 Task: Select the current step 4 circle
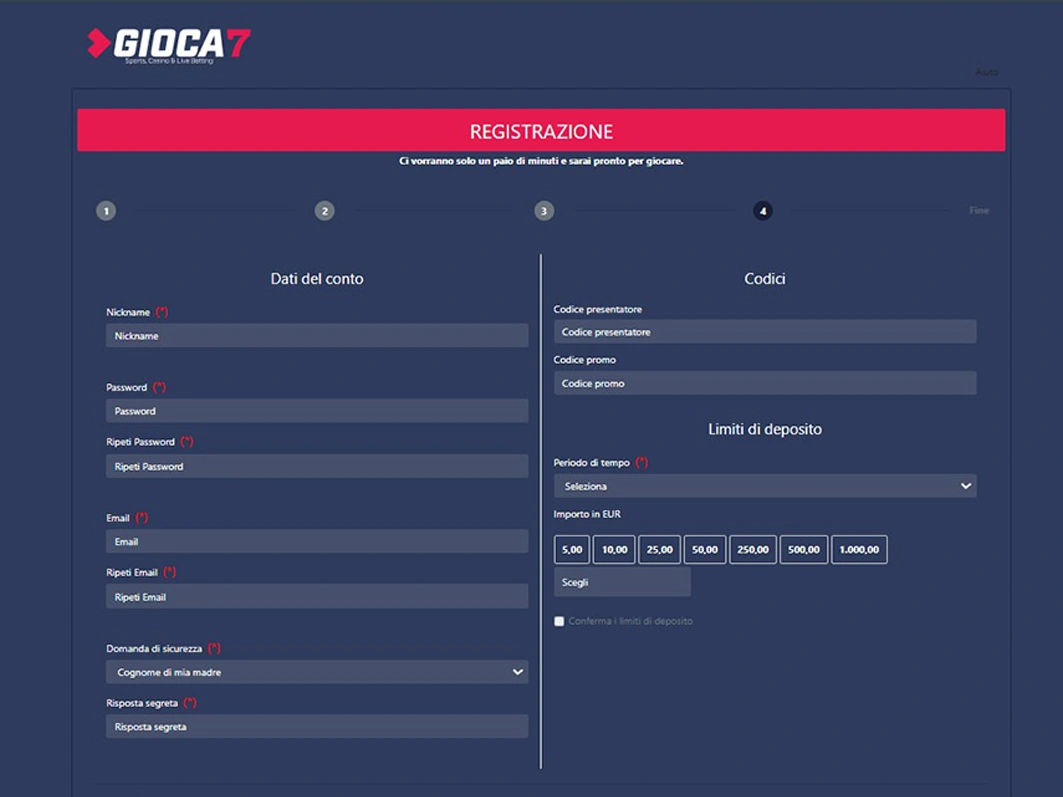[763, 211]
